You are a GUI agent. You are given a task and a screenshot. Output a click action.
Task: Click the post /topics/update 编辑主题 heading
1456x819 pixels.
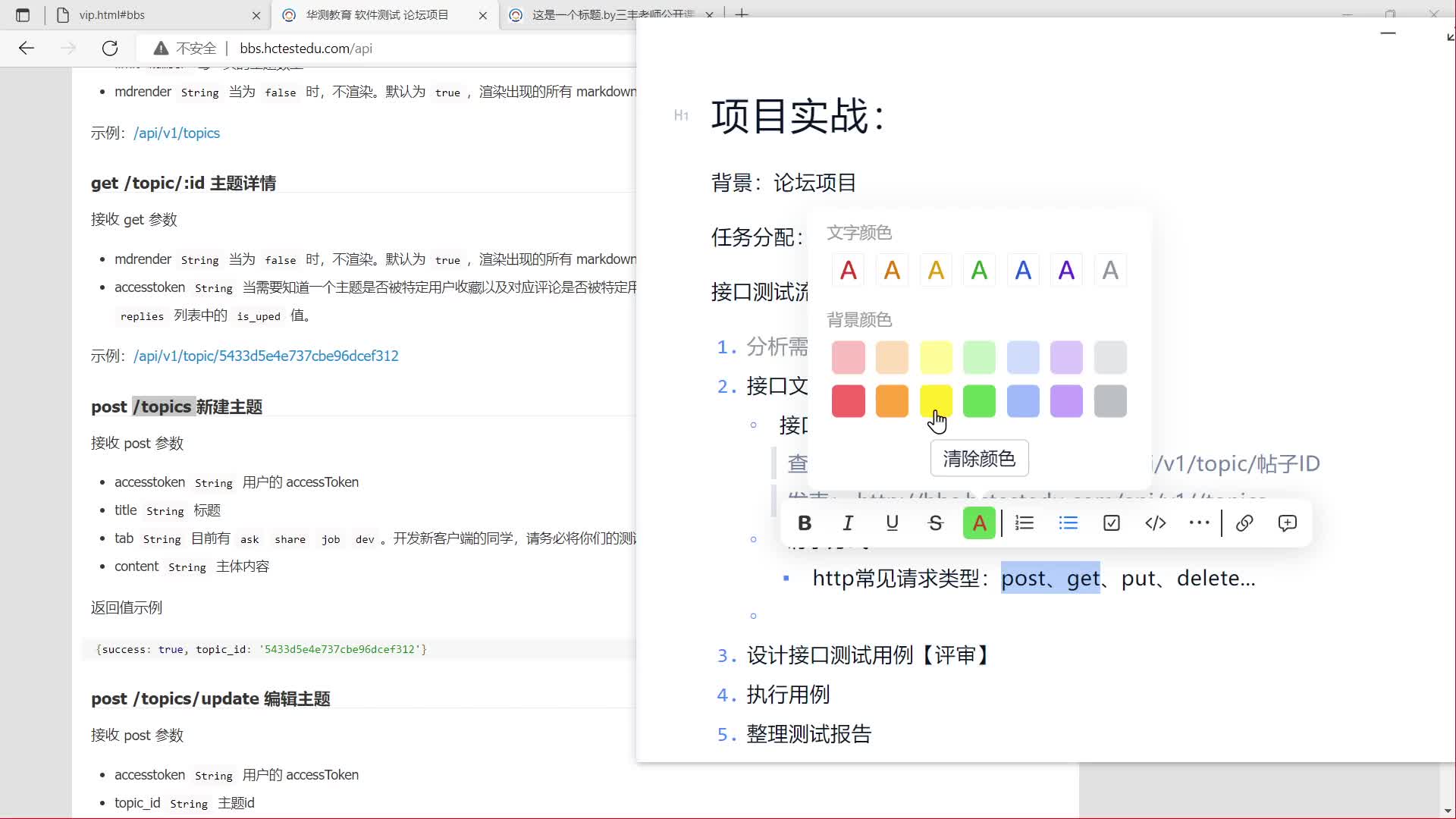(211, 699)
